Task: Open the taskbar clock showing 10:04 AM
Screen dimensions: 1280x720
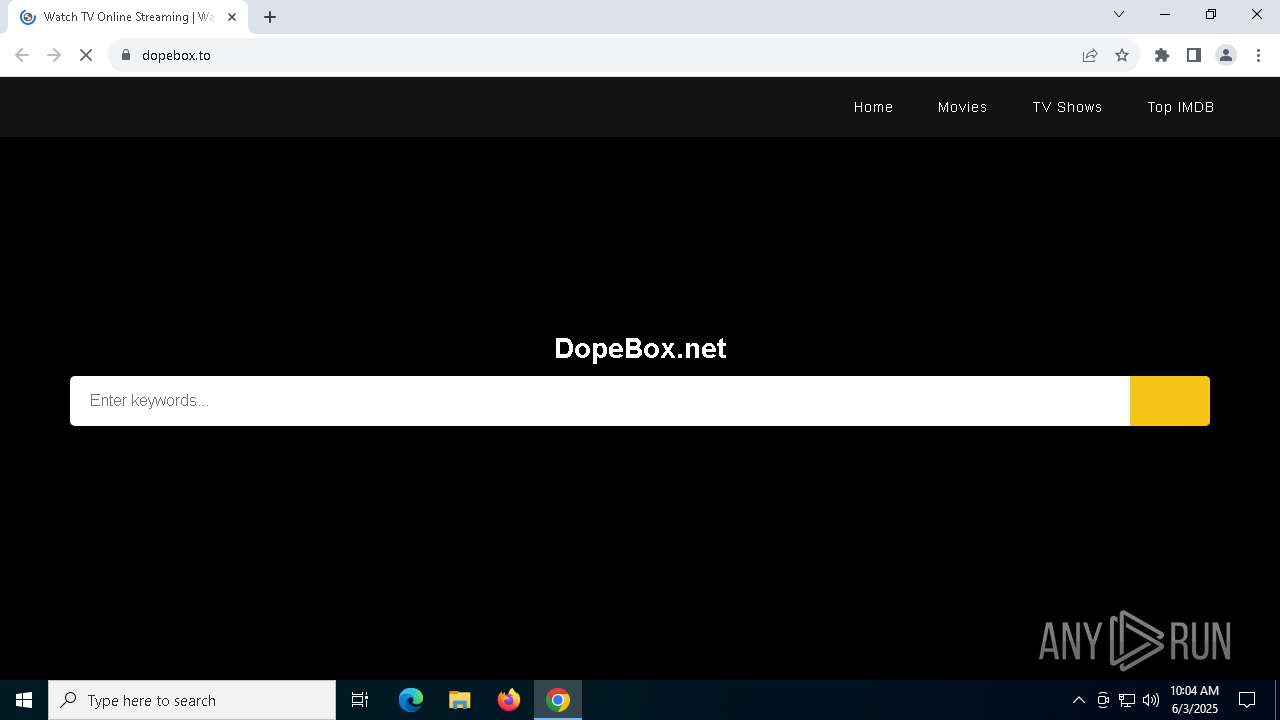Action: (x=1194, y=700)
